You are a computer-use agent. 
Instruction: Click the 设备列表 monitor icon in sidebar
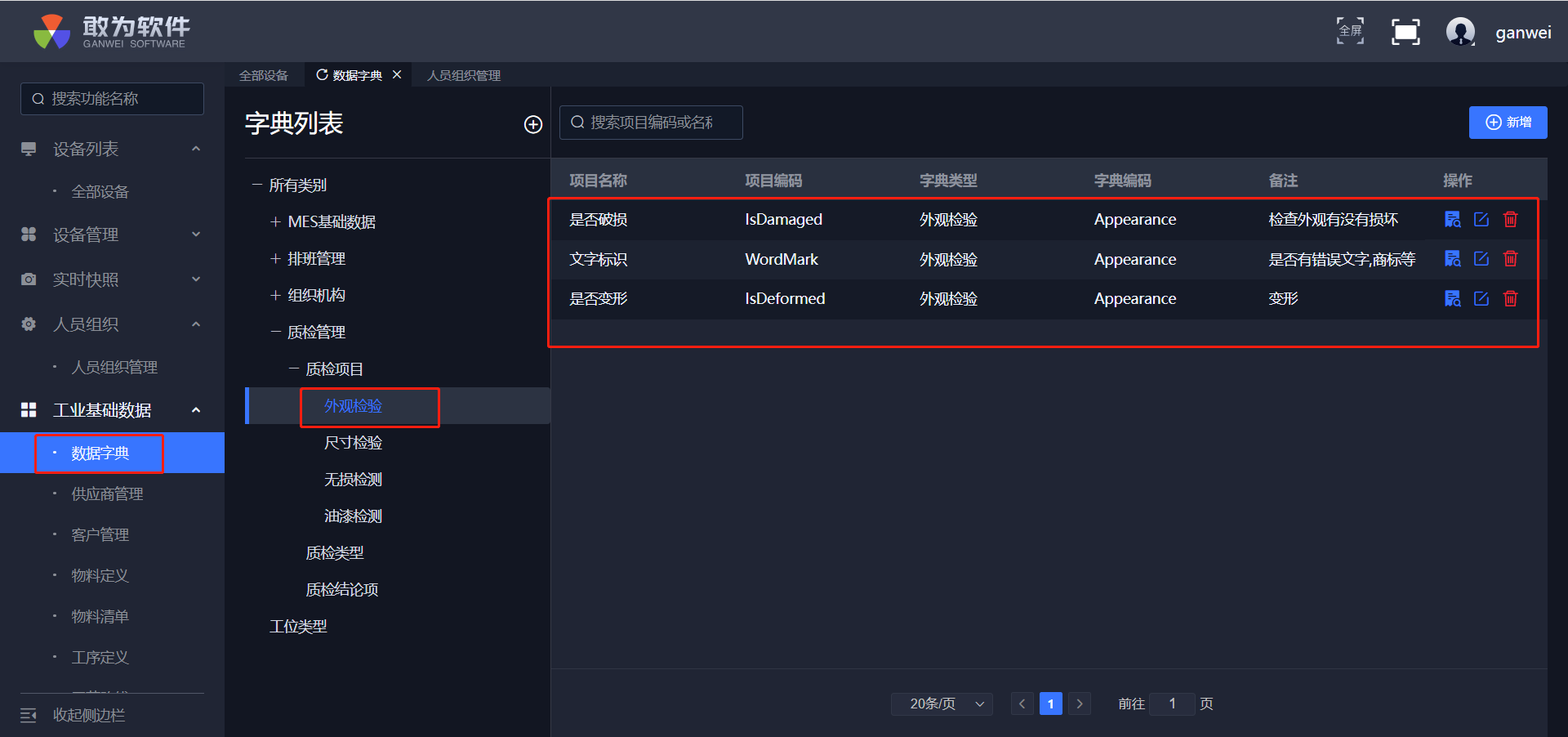click(29, 149)
